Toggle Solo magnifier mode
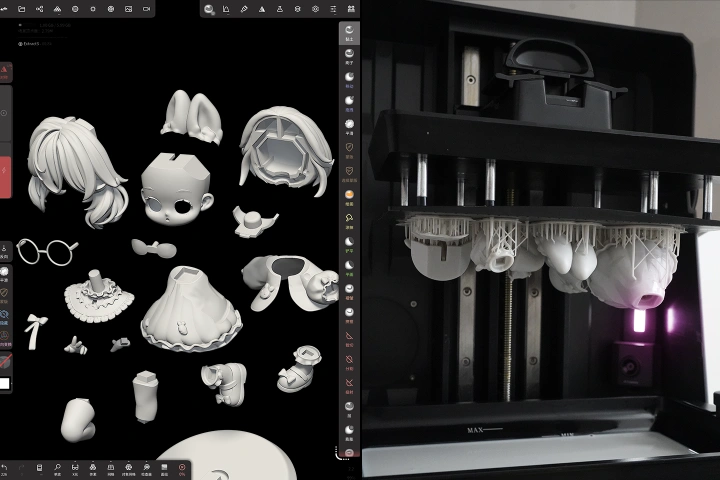 click(57, 469)
